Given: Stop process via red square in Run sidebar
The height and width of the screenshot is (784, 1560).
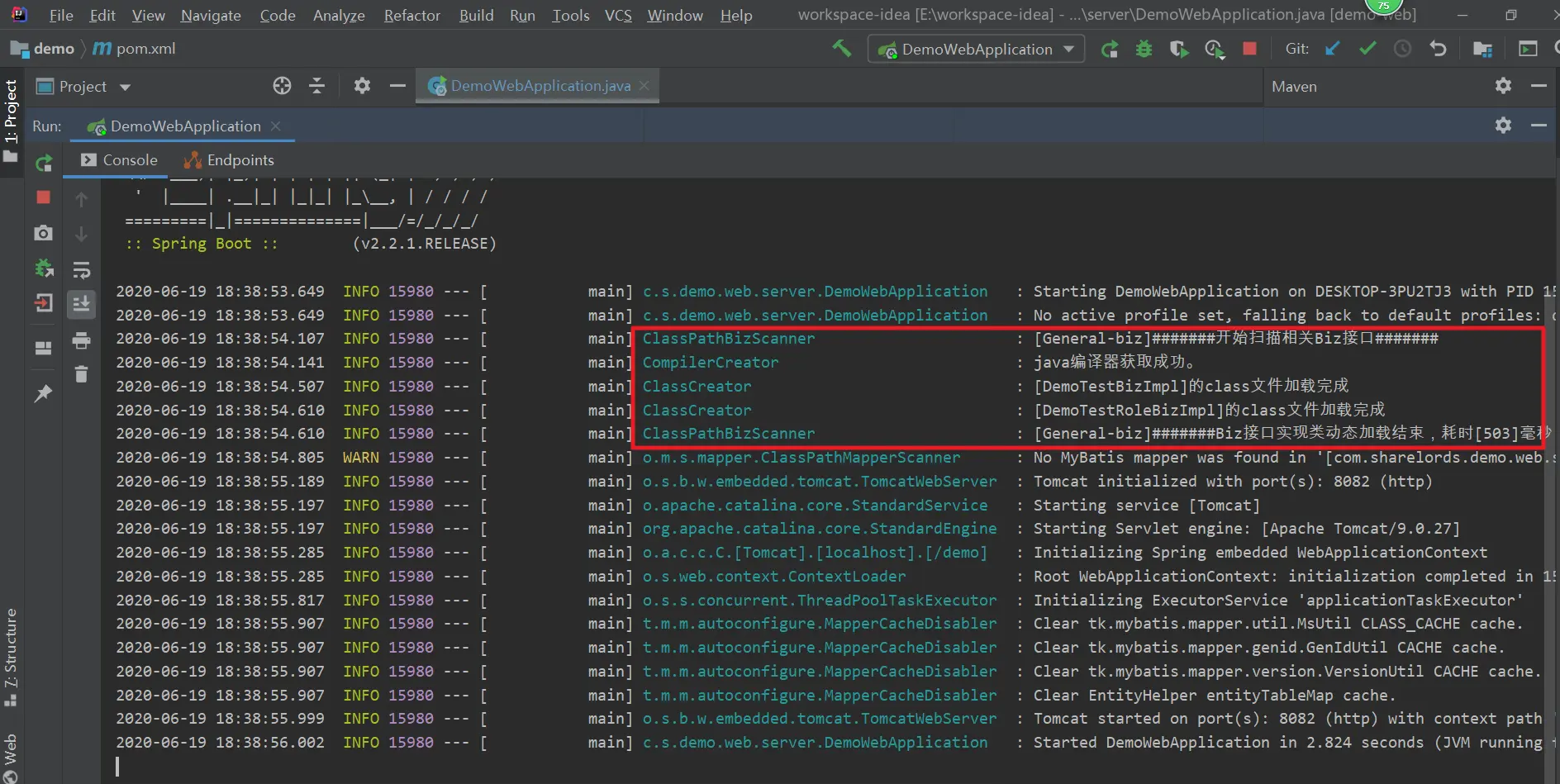Looking at the screenshot, I should pyautogui.click(x=44, y=197).
